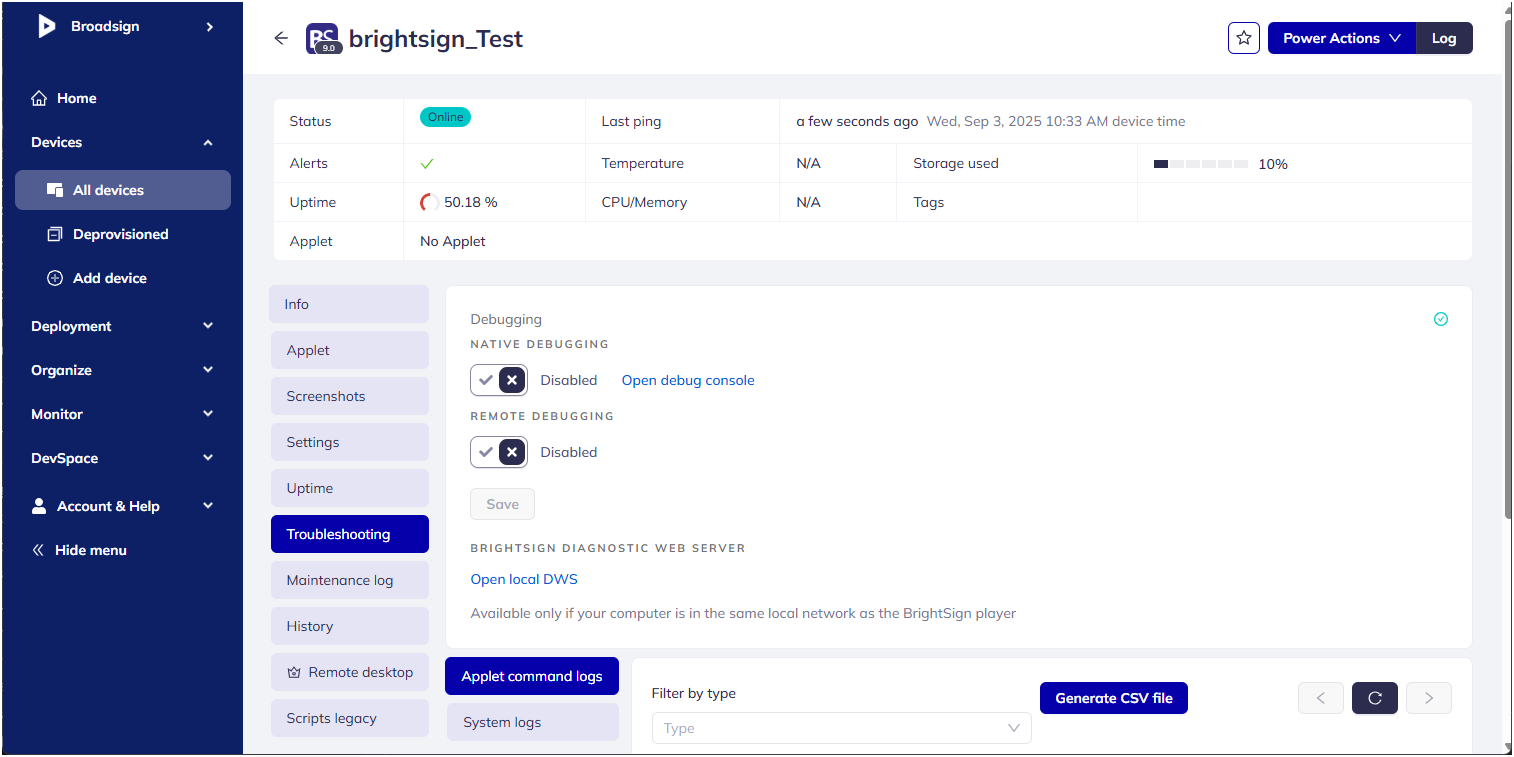Open the History tab
Viewport: 1514px width, 757px height.
[350, 626]
